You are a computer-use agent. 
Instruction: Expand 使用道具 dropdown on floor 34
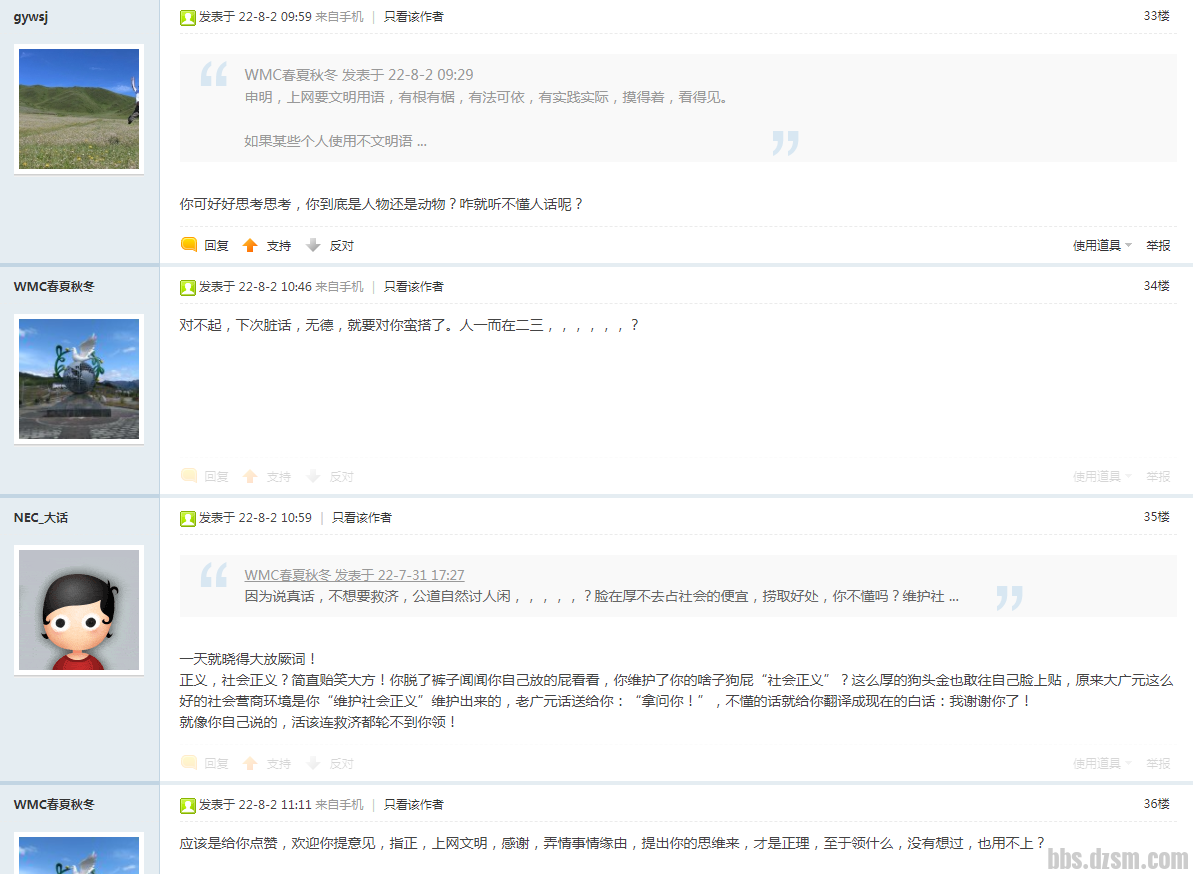(1102, 477)
